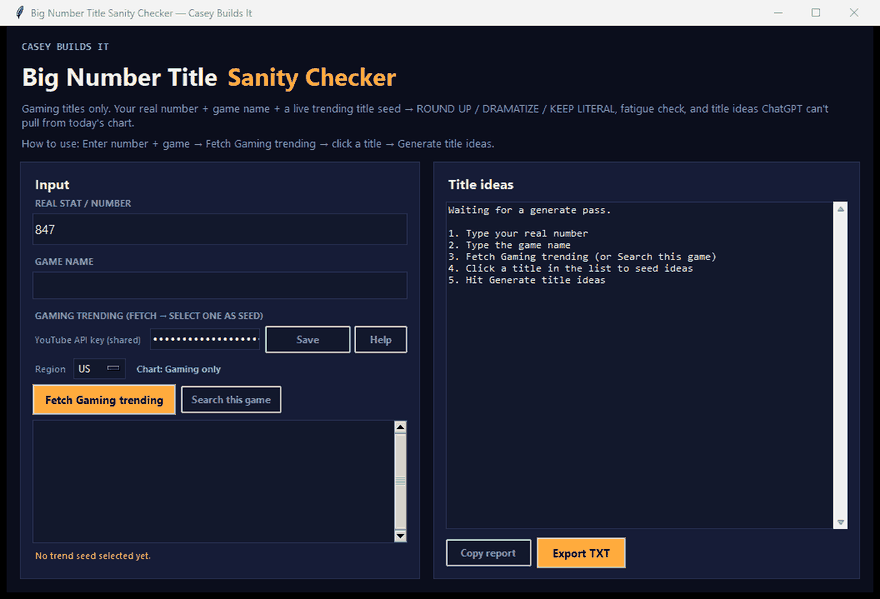The width and height of the screenshot is (880, 599).
Task: Export the report as TXT
Action: pos(581,553)
